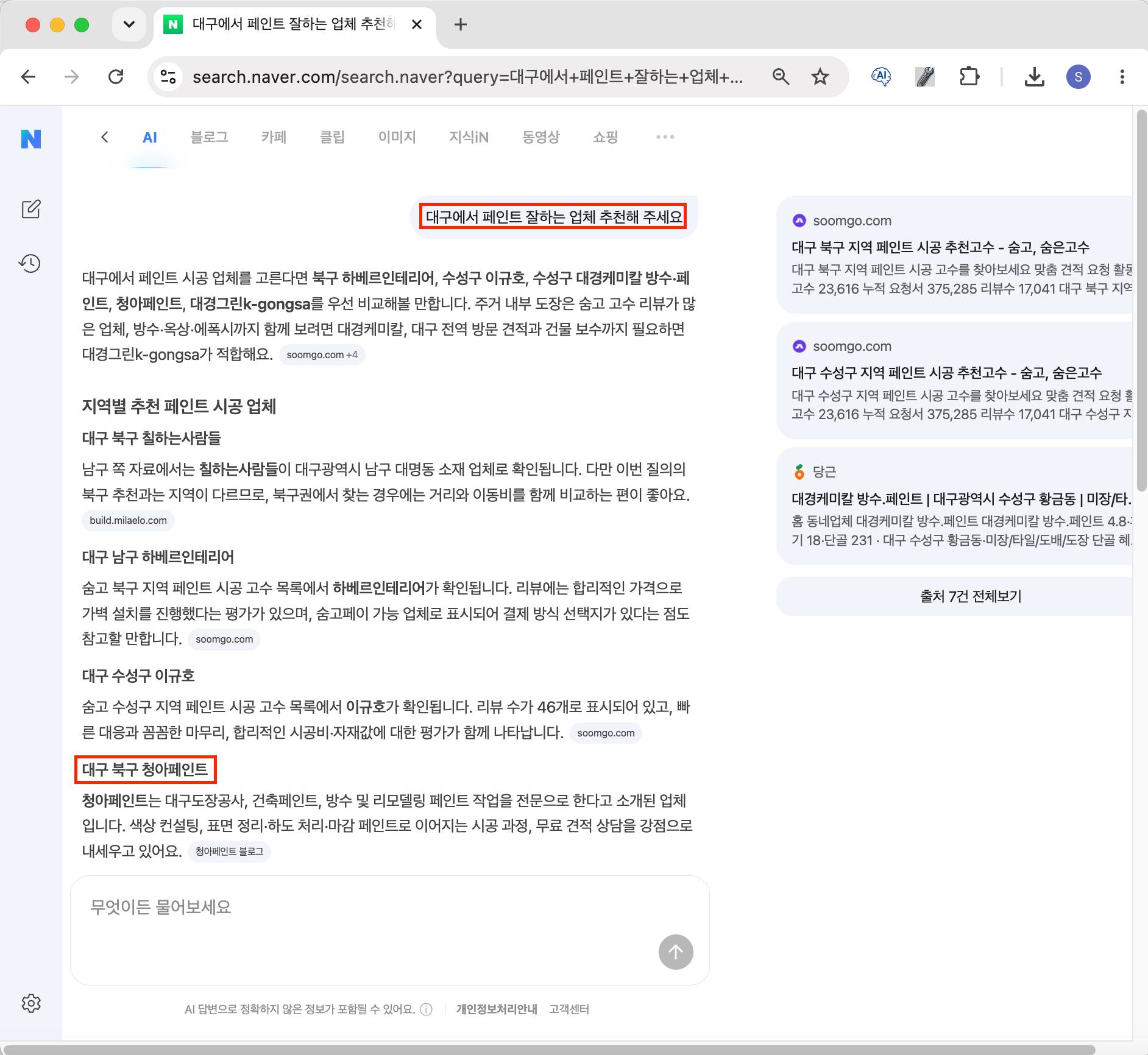Submit question with up-arrow send button

click(676, 951)
